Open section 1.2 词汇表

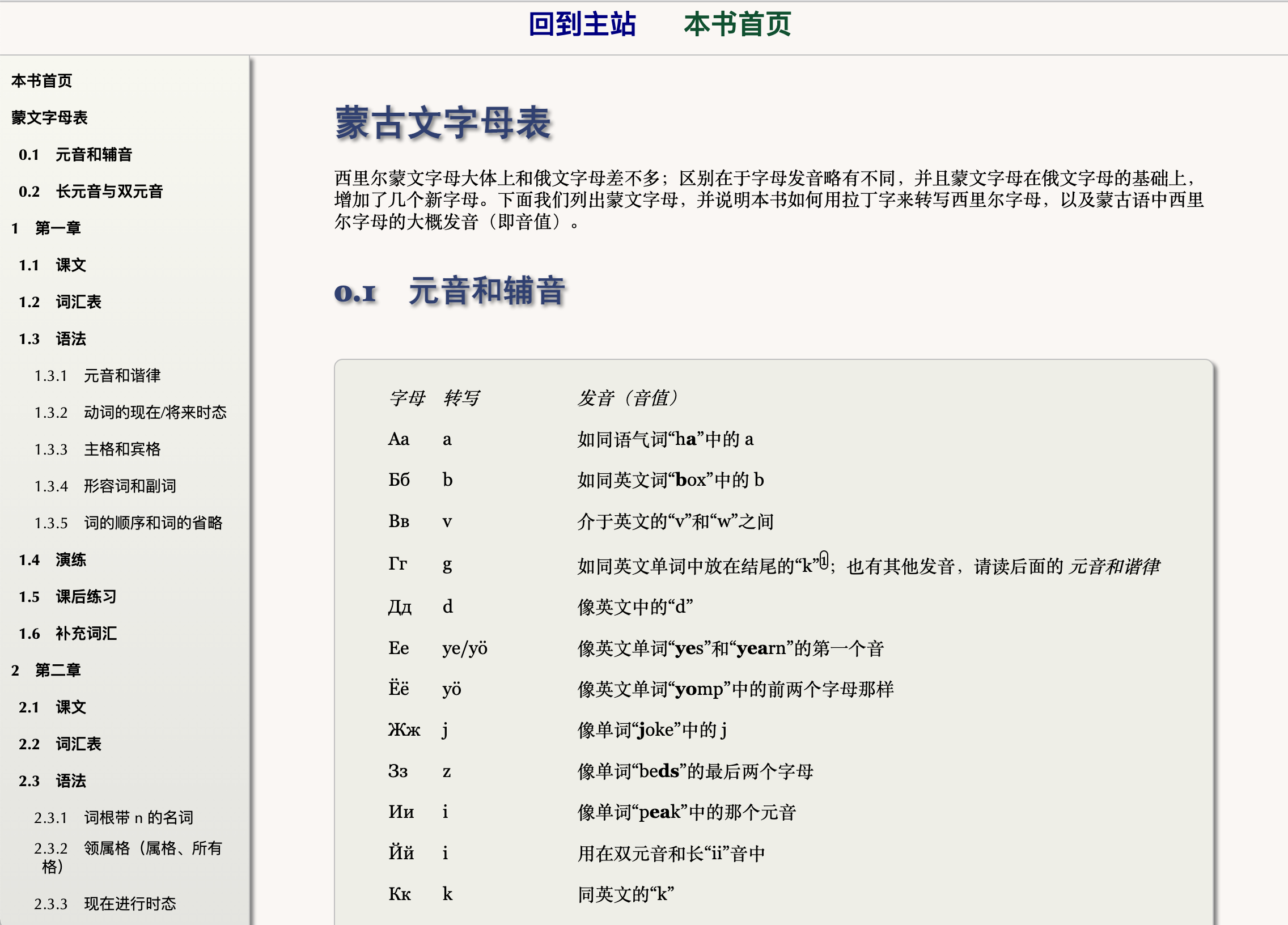click(61, 302)
